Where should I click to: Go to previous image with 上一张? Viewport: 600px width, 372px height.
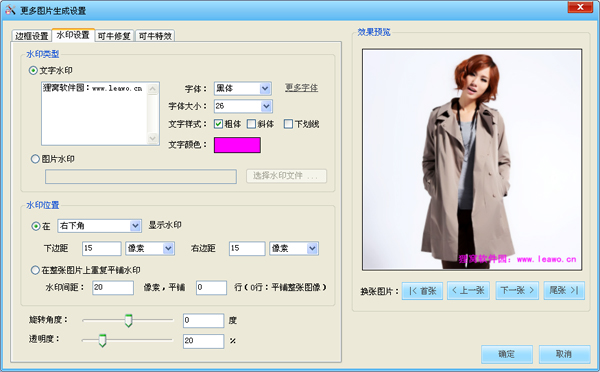click(468, 291)
